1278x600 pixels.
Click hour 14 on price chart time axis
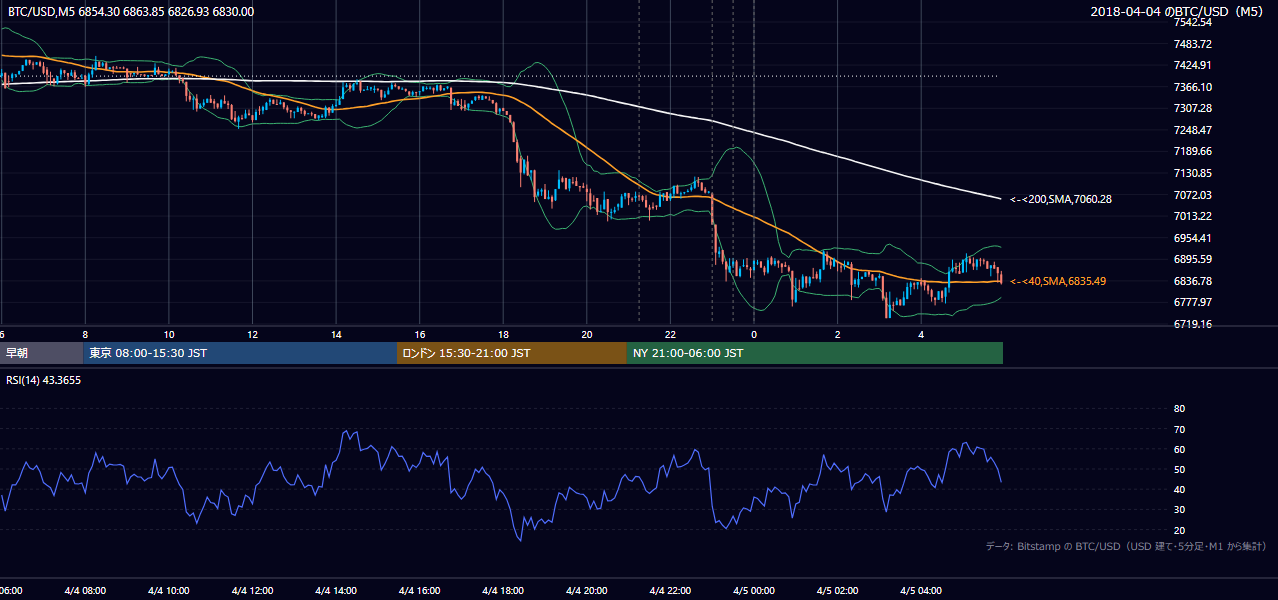tap(336, 335)
